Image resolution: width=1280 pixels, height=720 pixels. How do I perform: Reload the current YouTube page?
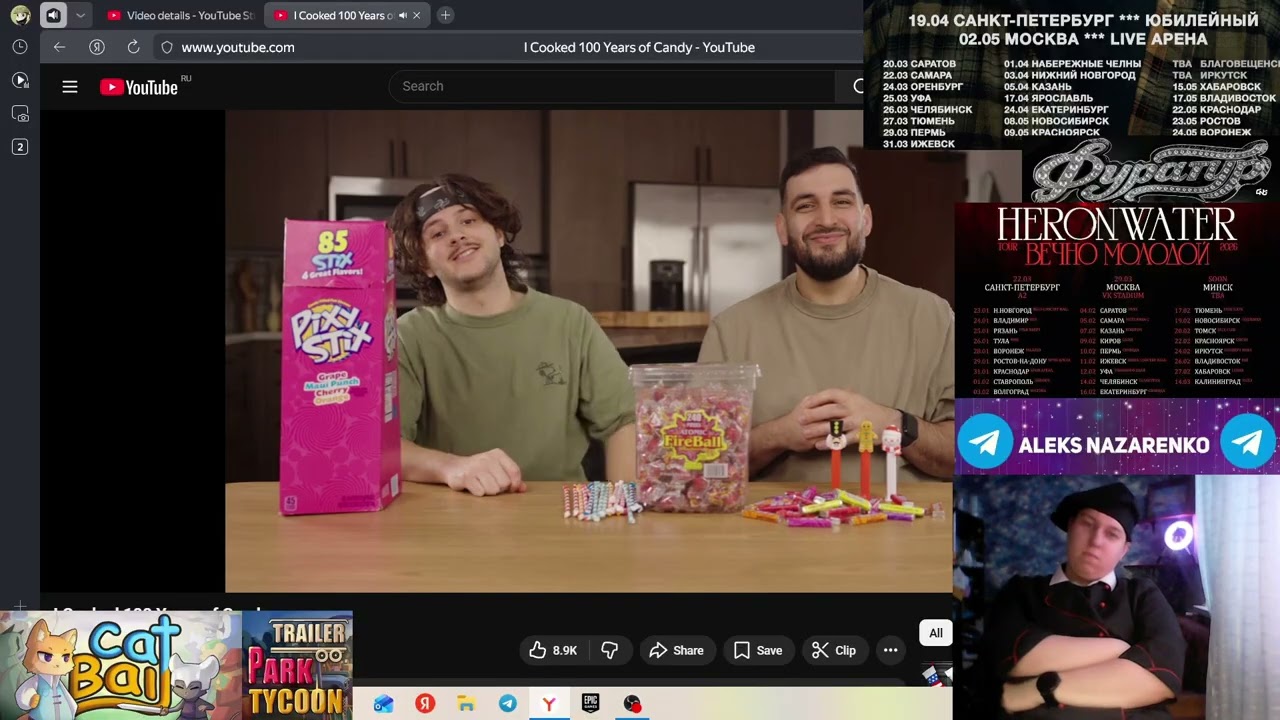[x=133, y=47]
